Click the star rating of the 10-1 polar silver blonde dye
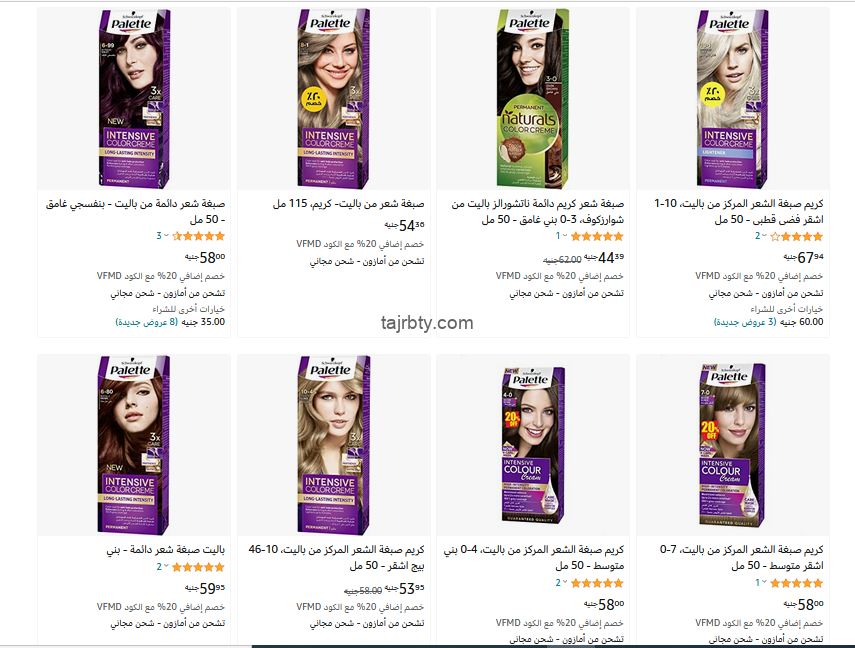 point(797,236)
